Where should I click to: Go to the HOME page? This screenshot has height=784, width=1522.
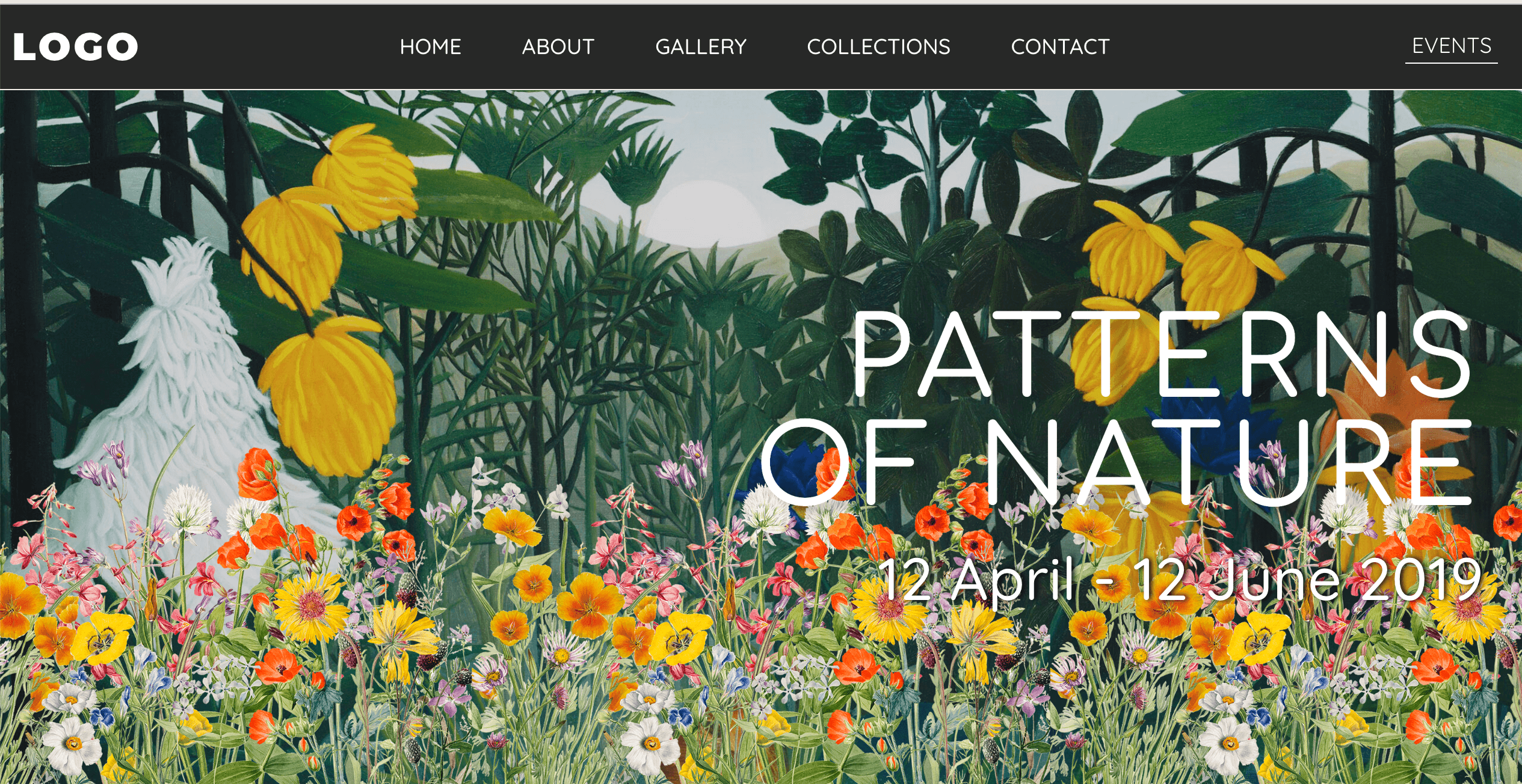[x=431, y=47]
